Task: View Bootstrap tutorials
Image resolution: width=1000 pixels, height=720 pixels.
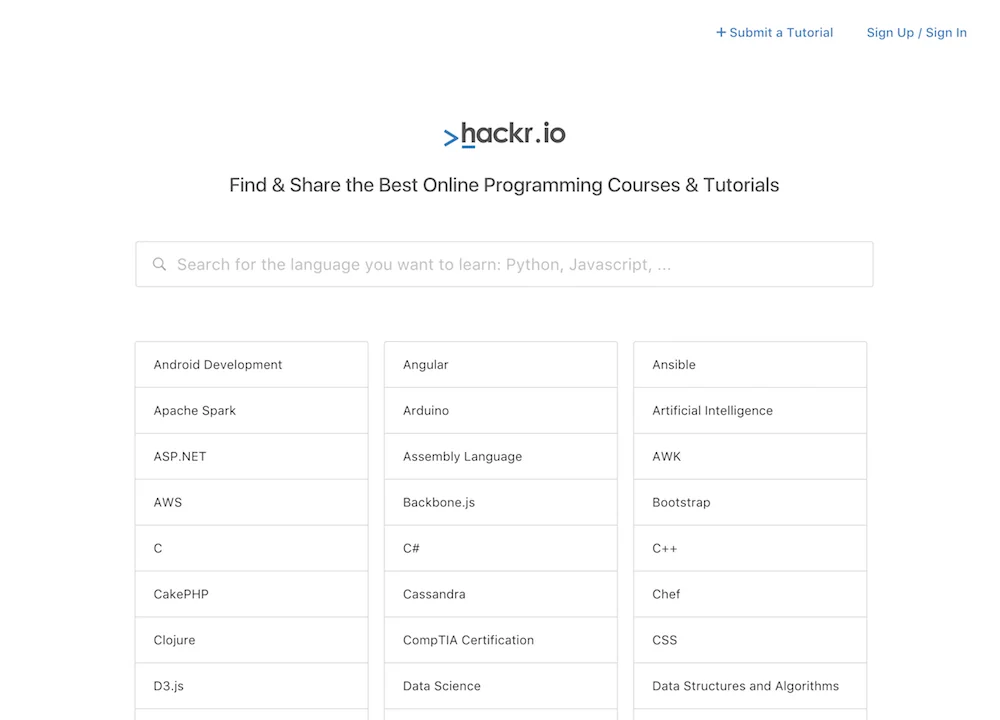Action: [x=681, y=502]
